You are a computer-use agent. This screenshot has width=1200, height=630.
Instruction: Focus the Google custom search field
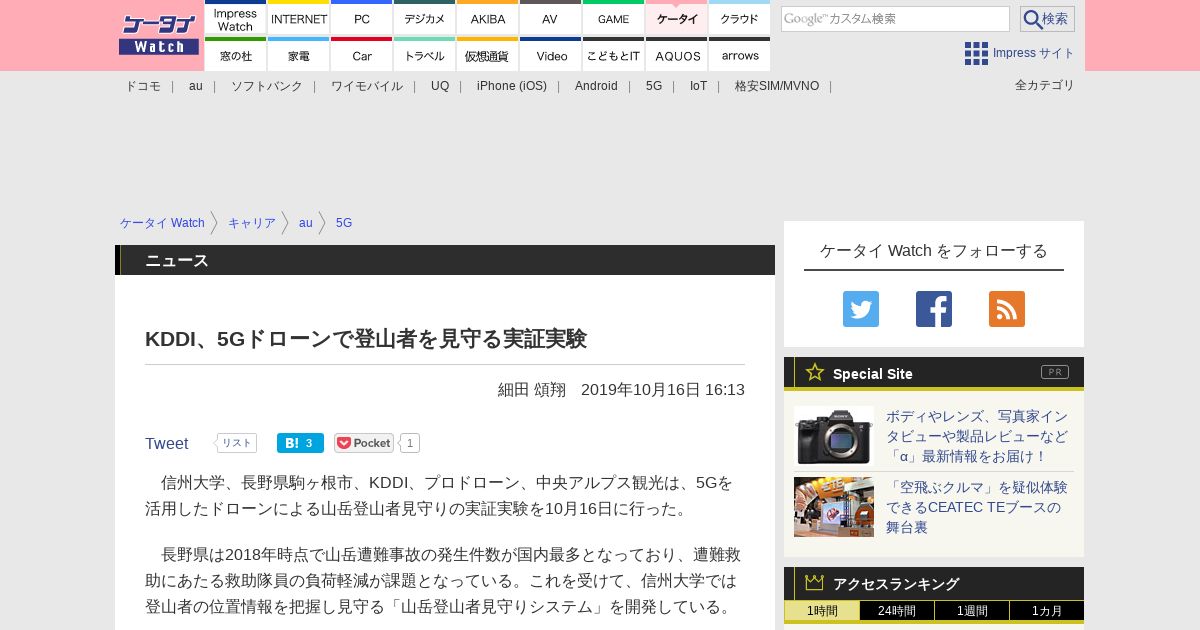coord(895,19)
